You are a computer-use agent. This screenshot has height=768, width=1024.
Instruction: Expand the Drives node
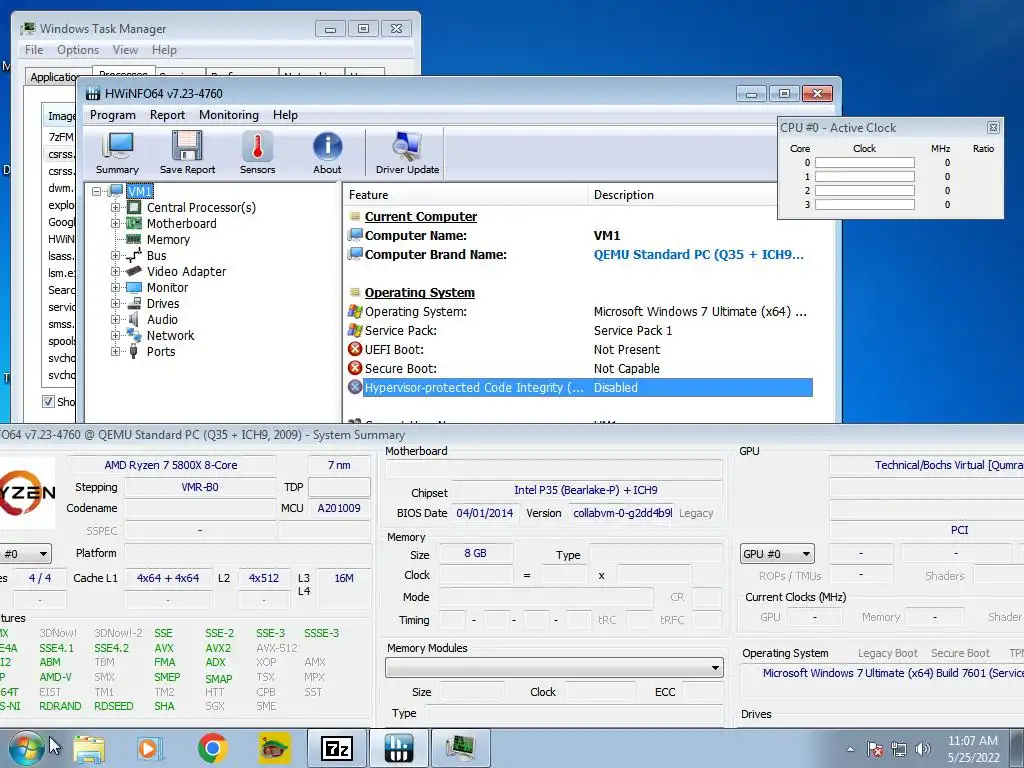[x=116, y=304]
